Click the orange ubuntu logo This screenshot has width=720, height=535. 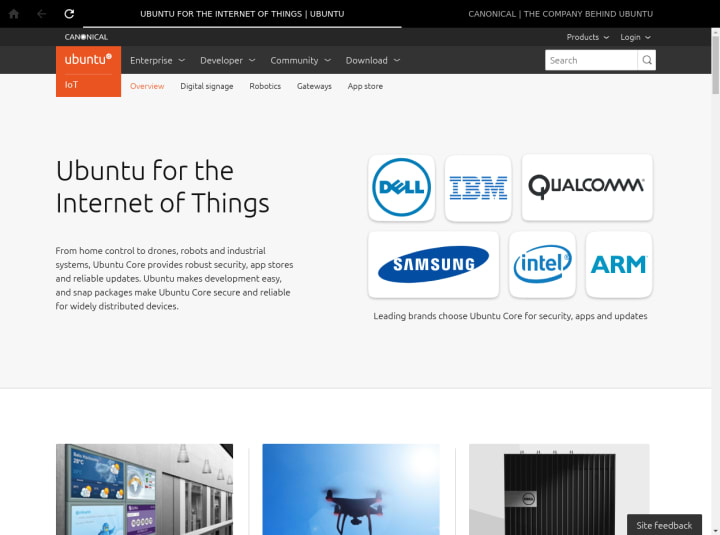click(88, 59)
